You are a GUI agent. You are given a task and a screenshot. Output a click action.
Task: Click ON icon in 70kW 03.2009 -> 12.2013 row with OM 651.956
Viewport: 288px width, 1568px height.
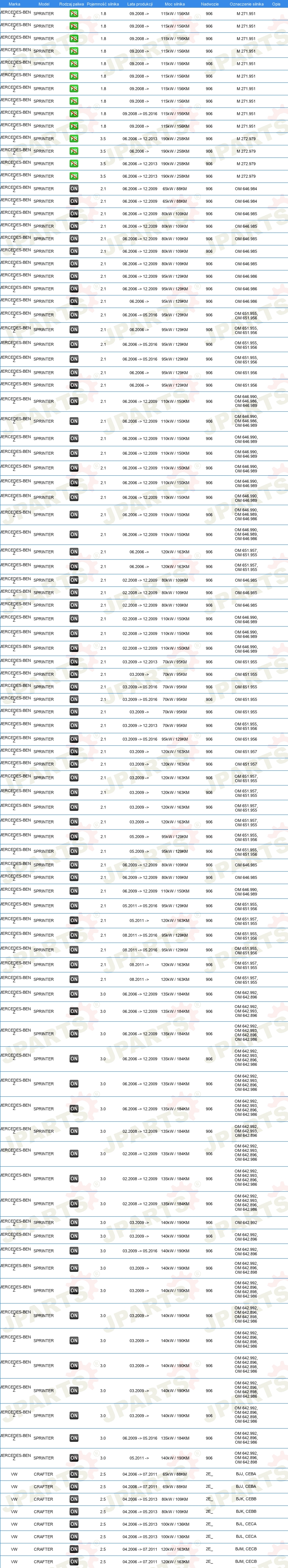pyautogui.click(x=74, y=726)
